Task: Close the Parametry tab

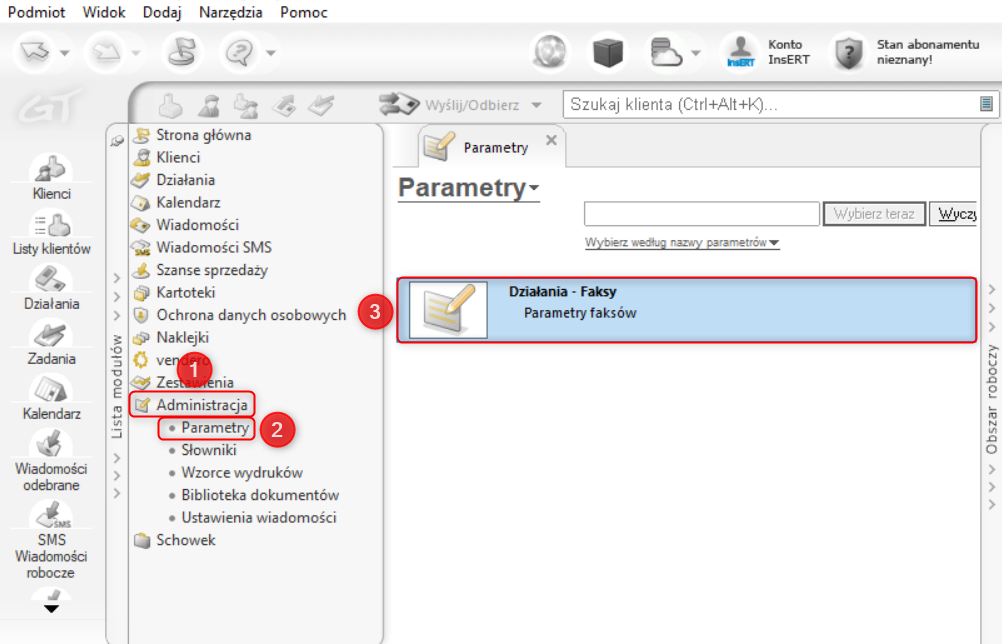Action: (x=551, y=140)
